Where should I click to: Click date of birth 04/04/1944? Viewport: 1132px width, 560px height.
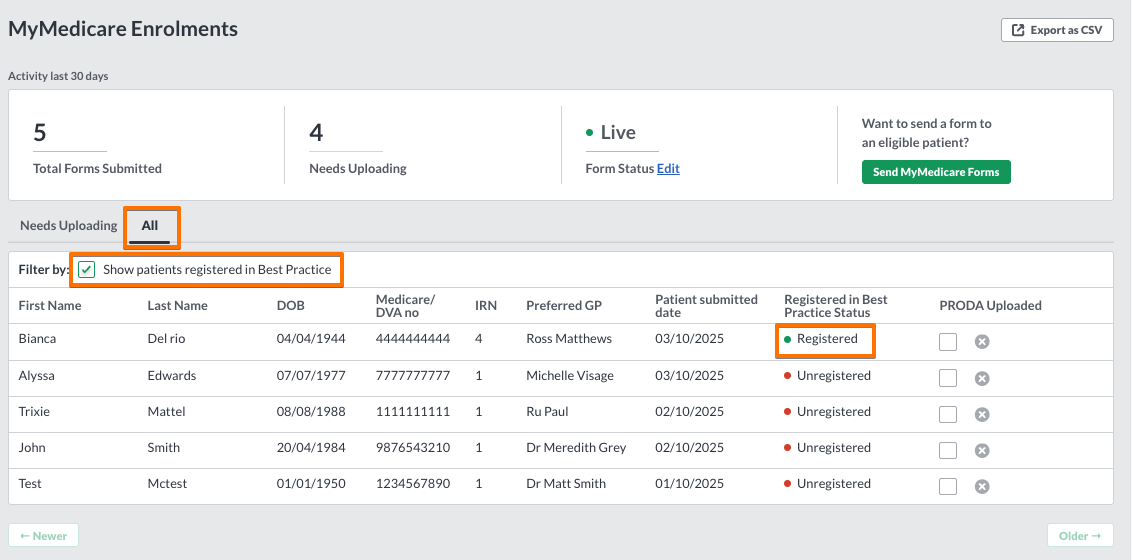(311, 338)
